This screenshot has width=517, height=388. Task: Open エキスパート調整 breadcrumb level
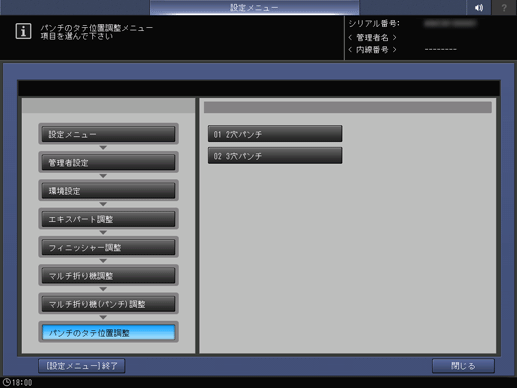[108, 219]
